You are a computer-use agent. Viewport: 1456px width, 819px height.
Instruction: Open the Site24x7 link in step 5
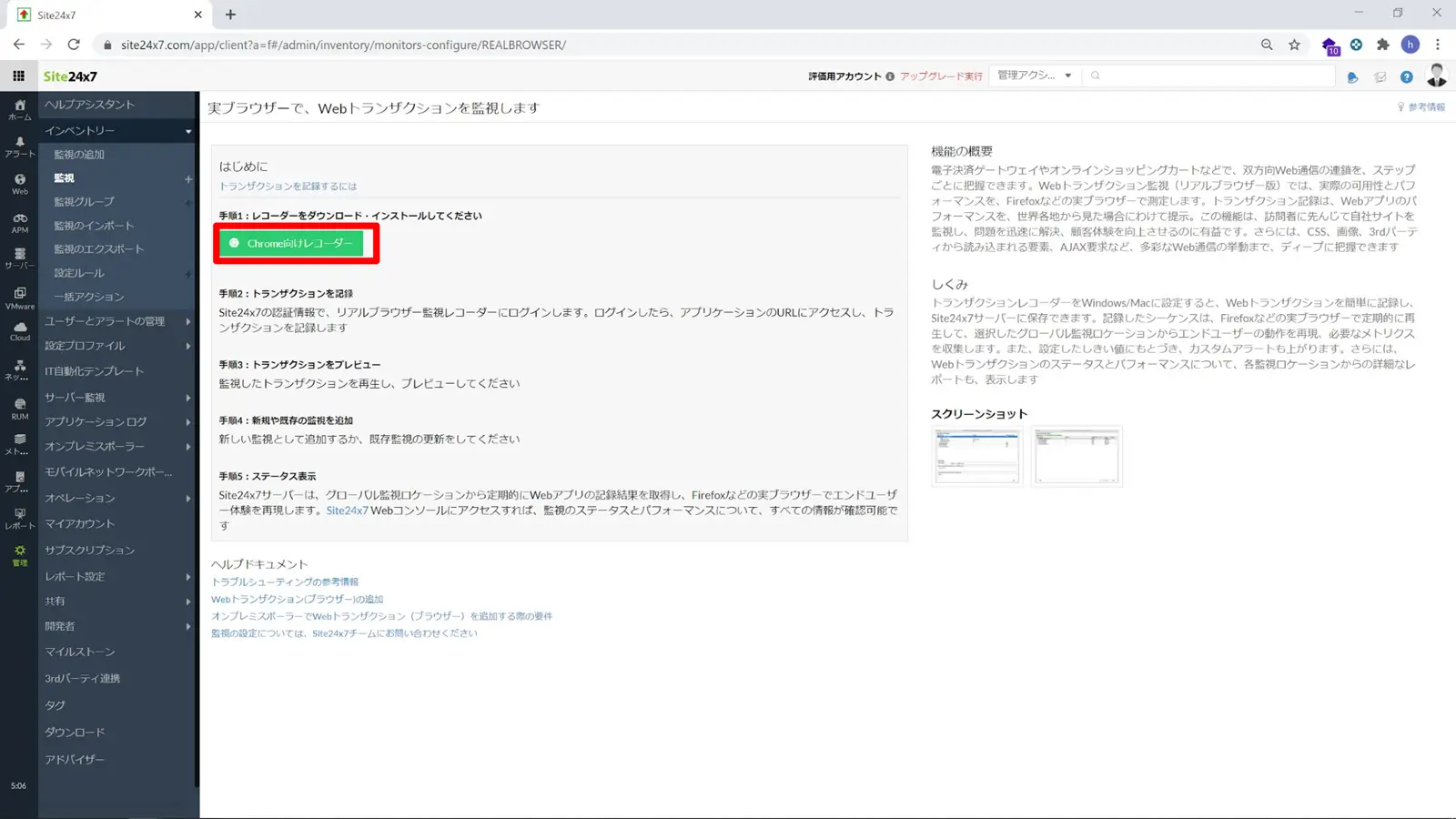347,511
